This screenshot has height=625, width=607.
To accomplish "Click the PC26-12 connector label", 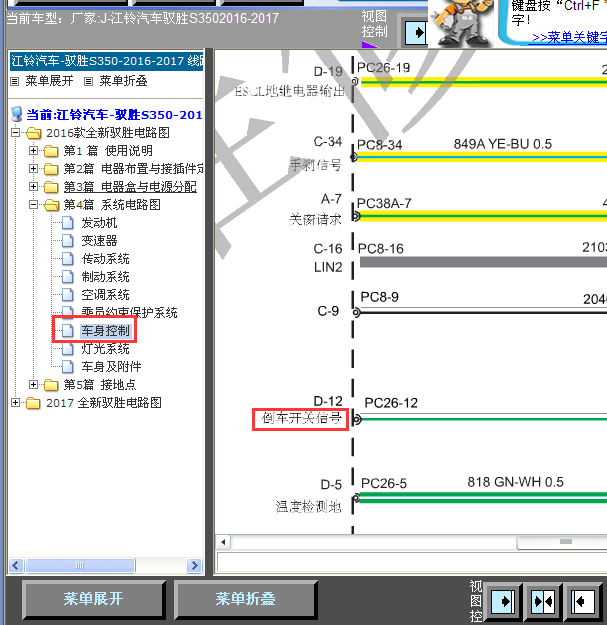I will [391, 403].
